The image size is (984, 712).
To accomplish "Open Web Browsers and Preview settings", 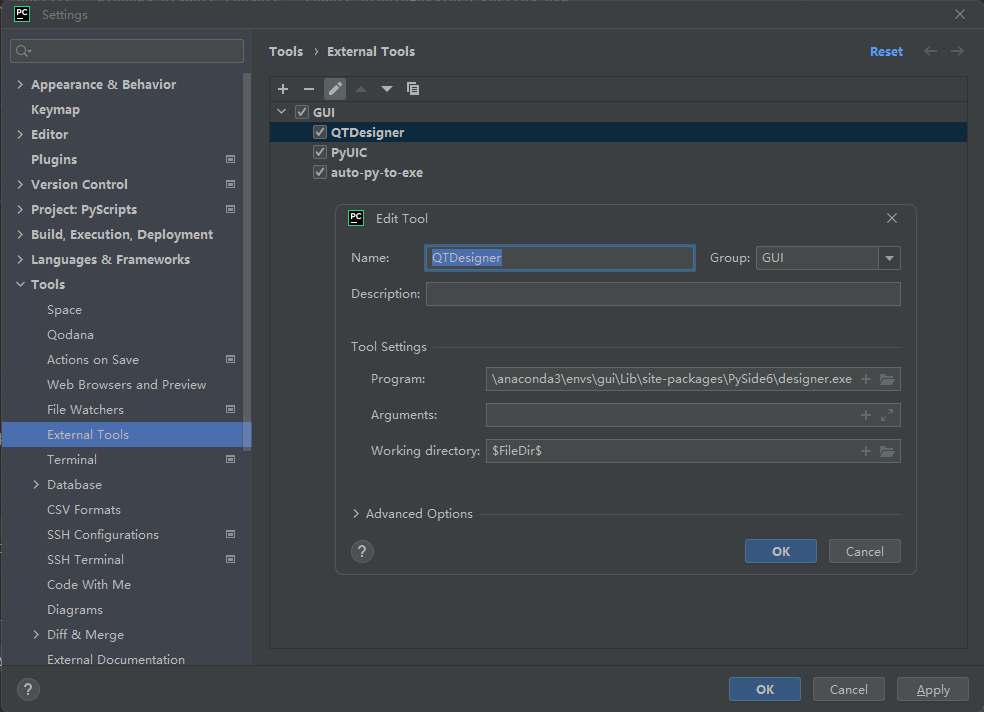I will pyautogui.click(x=126, y=385).
